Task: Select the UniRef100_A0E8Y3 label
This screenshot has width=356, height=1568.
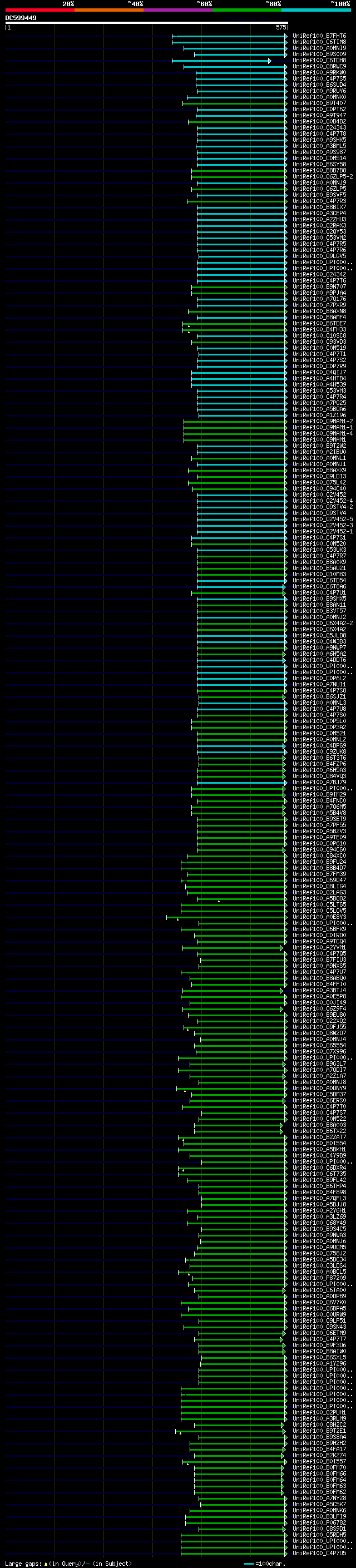Action: click(319, 917)
